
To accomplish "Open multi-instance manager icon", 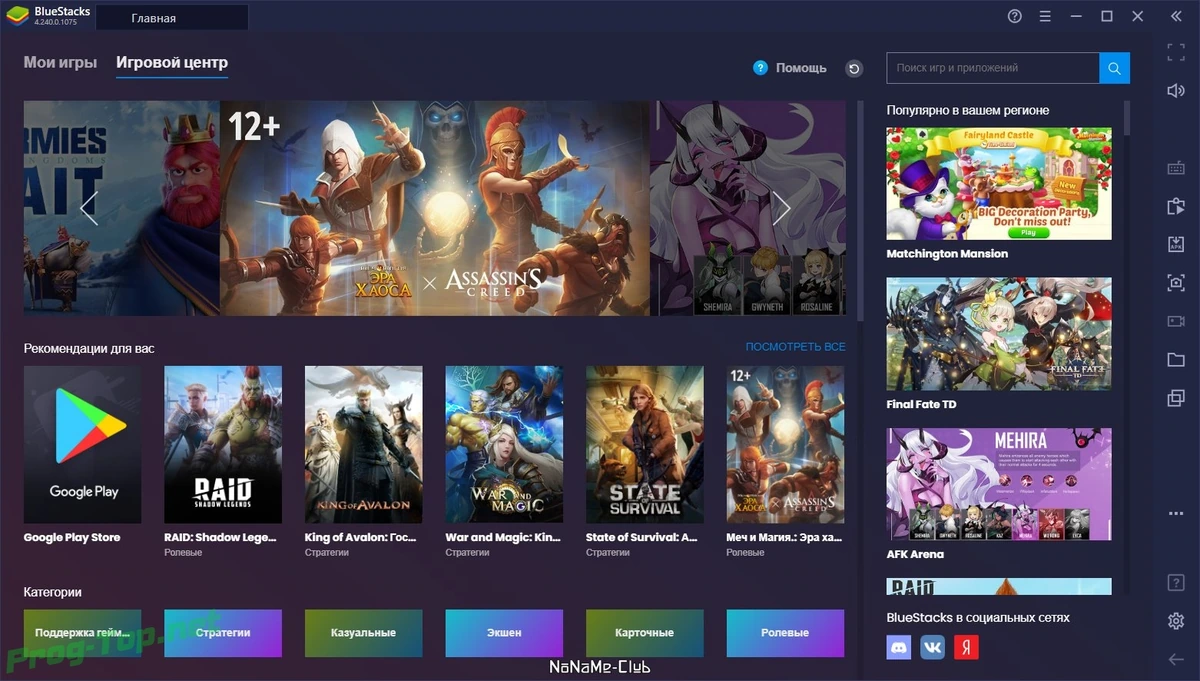I will (1176, 398).
